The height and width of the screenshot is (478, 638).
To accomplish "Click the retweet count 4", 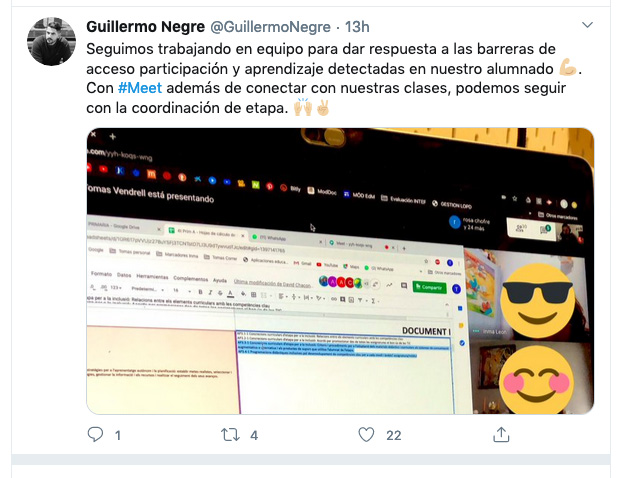I will pyautogui.click(x=254, y=436).
